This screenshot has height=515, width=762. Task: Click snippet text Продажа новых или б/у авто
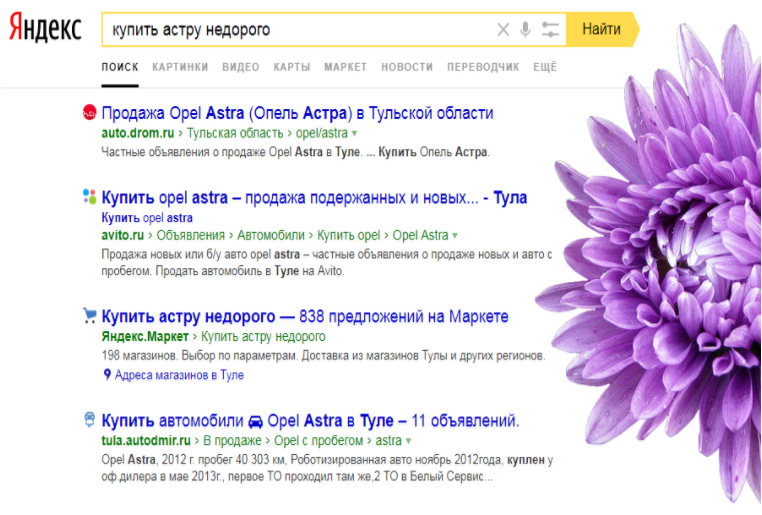[x=174, y=254]
